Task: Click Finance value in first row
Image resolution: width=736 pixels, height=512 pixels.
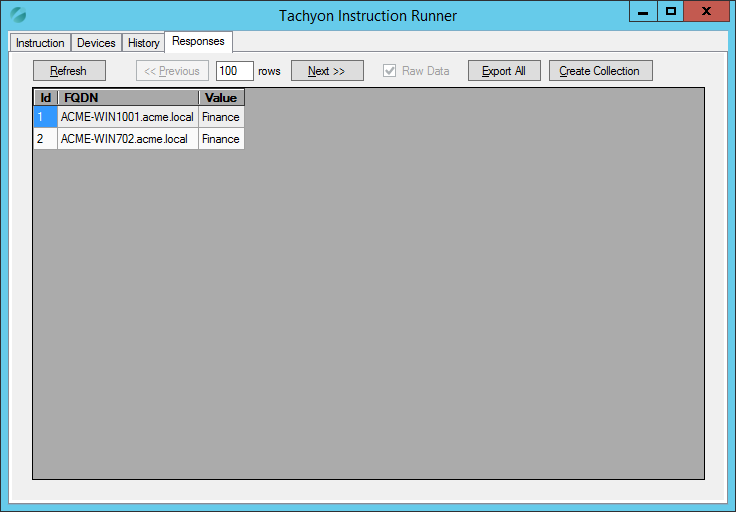Action: tap(221, 117)
